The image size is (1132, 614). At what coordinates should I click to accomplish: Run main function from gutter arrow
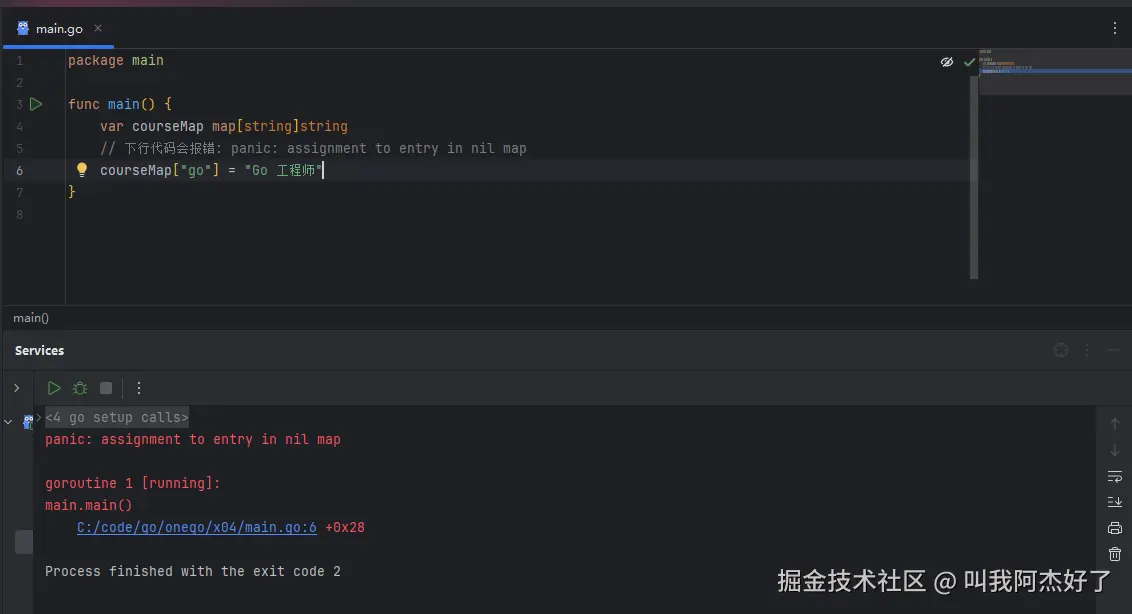35,104
